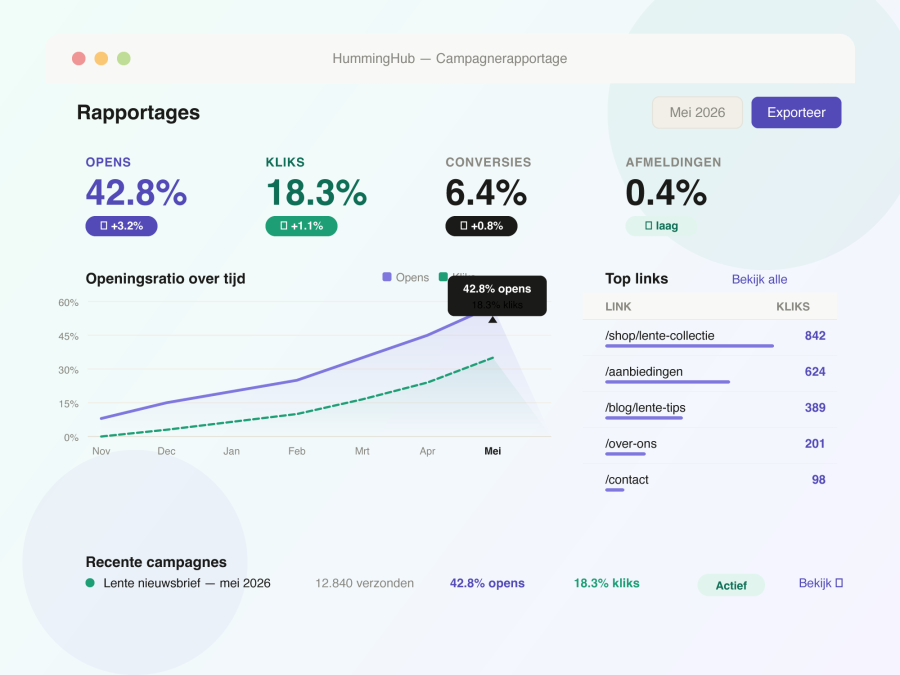Click the 42.8% opens campaign value
Image resolution: width=900 pixels, height=675 pixels.
[487, 583]
